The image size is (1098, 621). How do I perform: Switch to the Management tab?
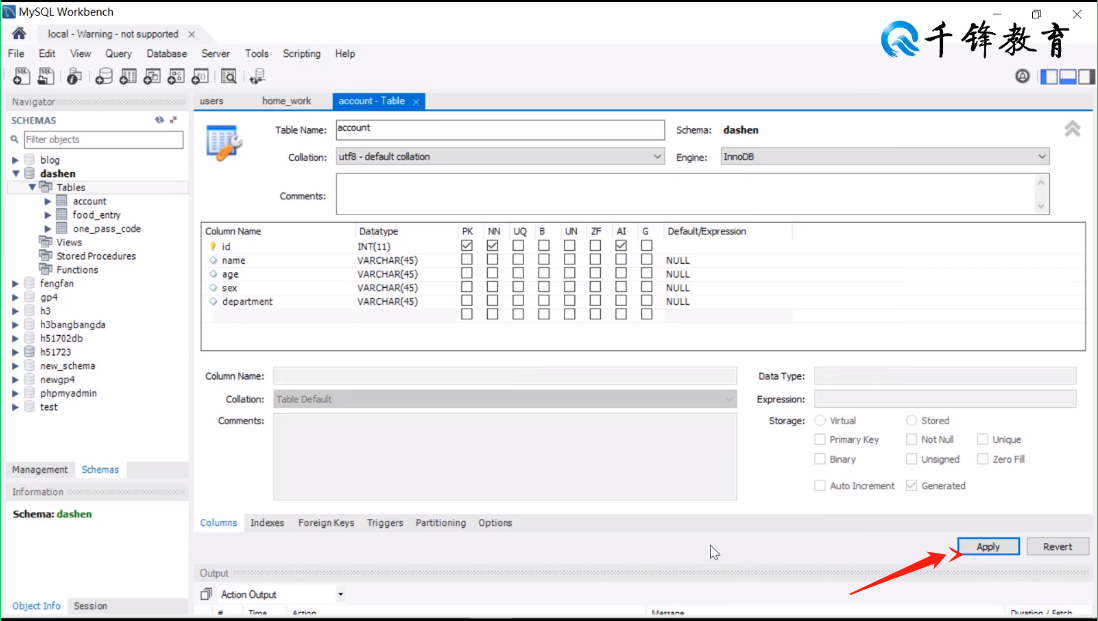coord(40,470)
